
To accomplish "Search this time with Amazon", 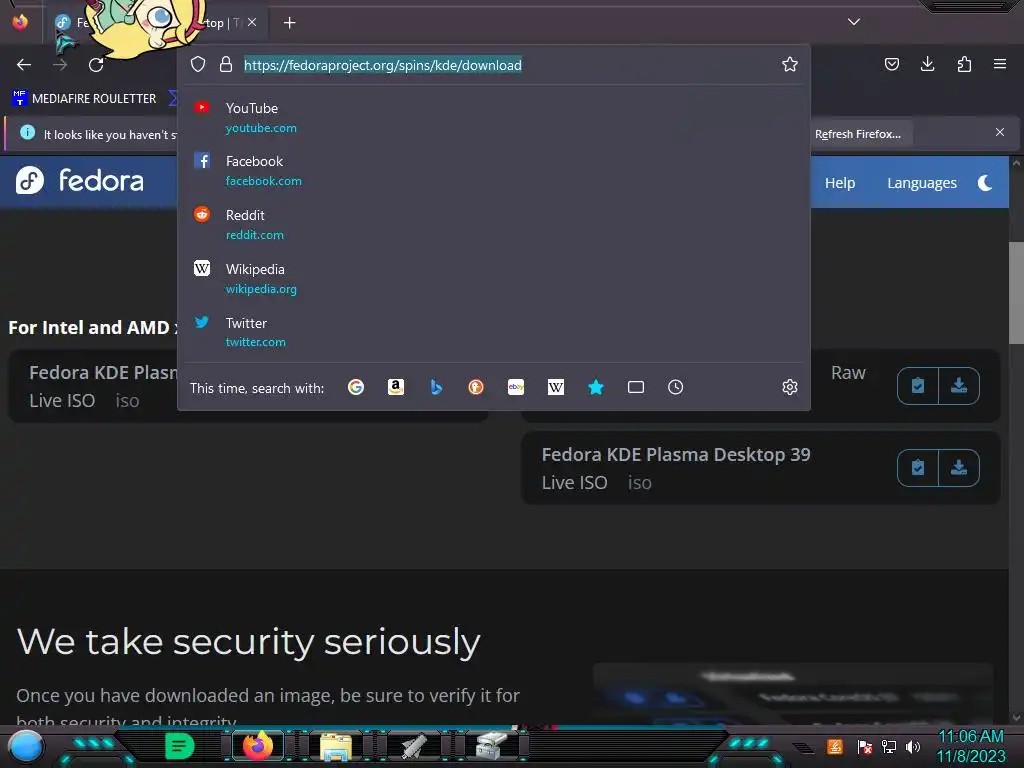I will click(396, 387).
